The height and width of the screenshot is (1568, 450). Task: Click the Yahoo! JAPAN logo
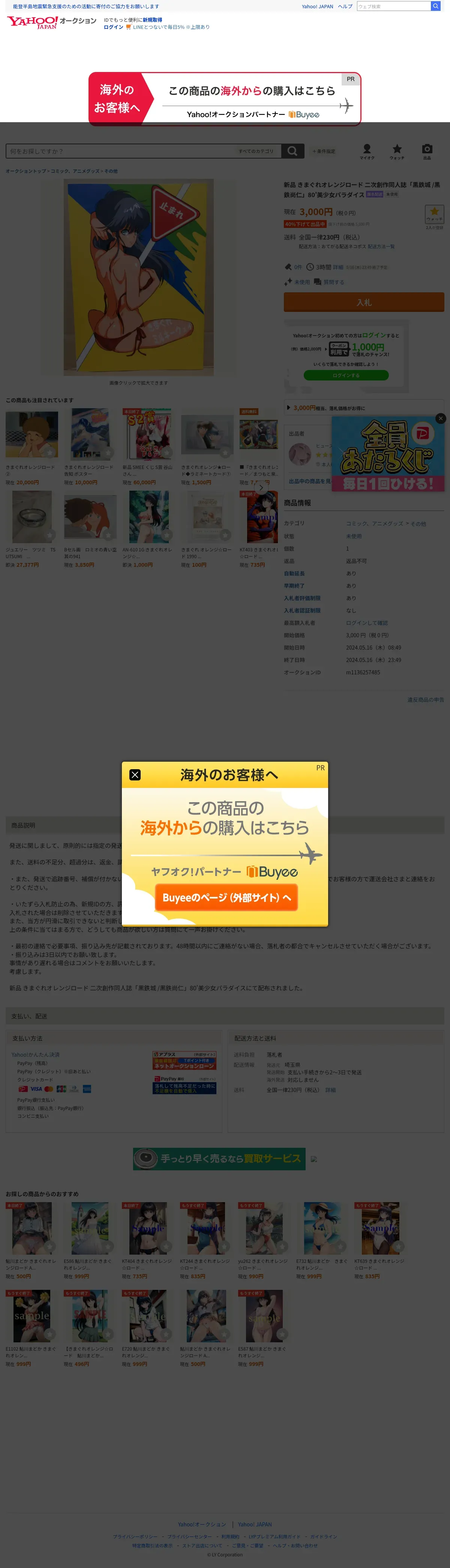[x=32, y=22]
